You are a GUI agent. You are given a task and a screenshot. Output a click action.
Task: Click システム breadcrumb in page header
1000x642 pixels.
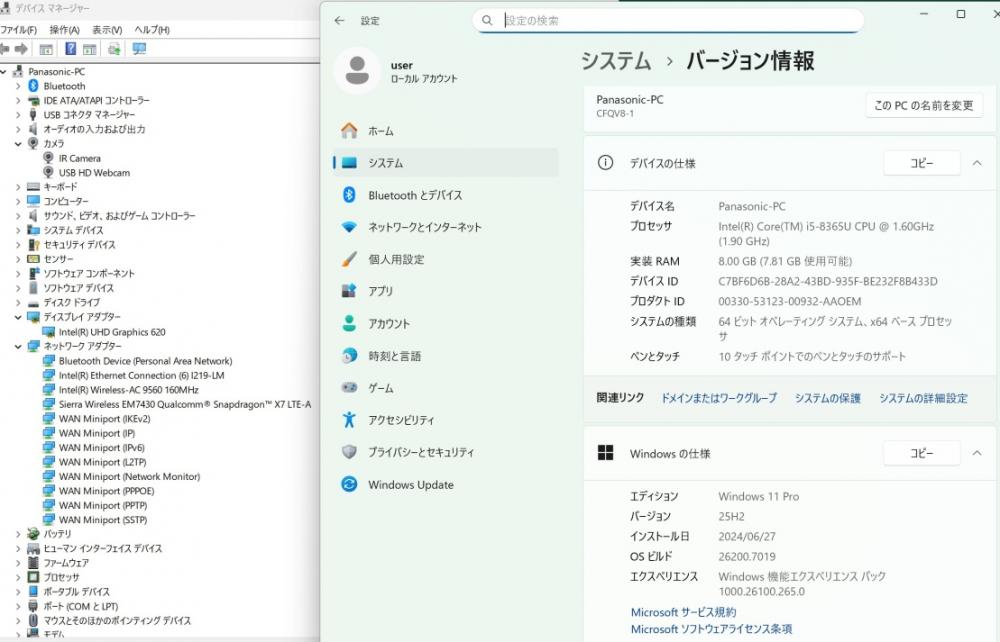[x=616, y=61]
